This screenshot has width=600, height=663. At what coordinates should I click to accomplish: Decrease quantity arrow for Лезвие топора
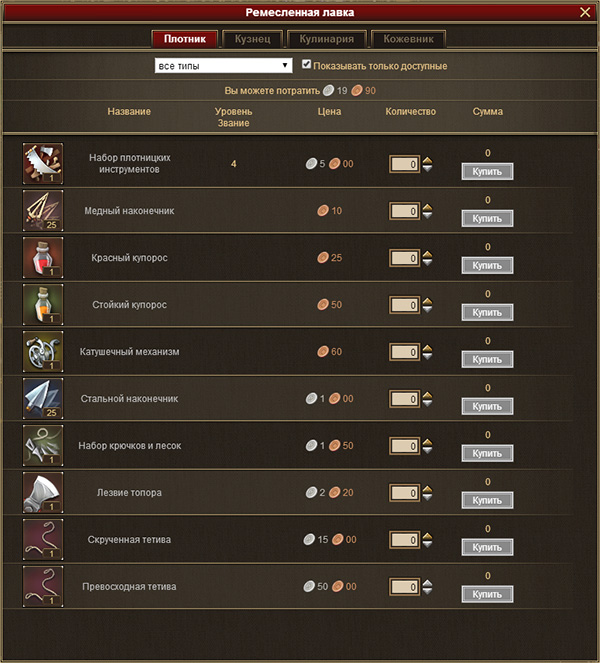427,497
